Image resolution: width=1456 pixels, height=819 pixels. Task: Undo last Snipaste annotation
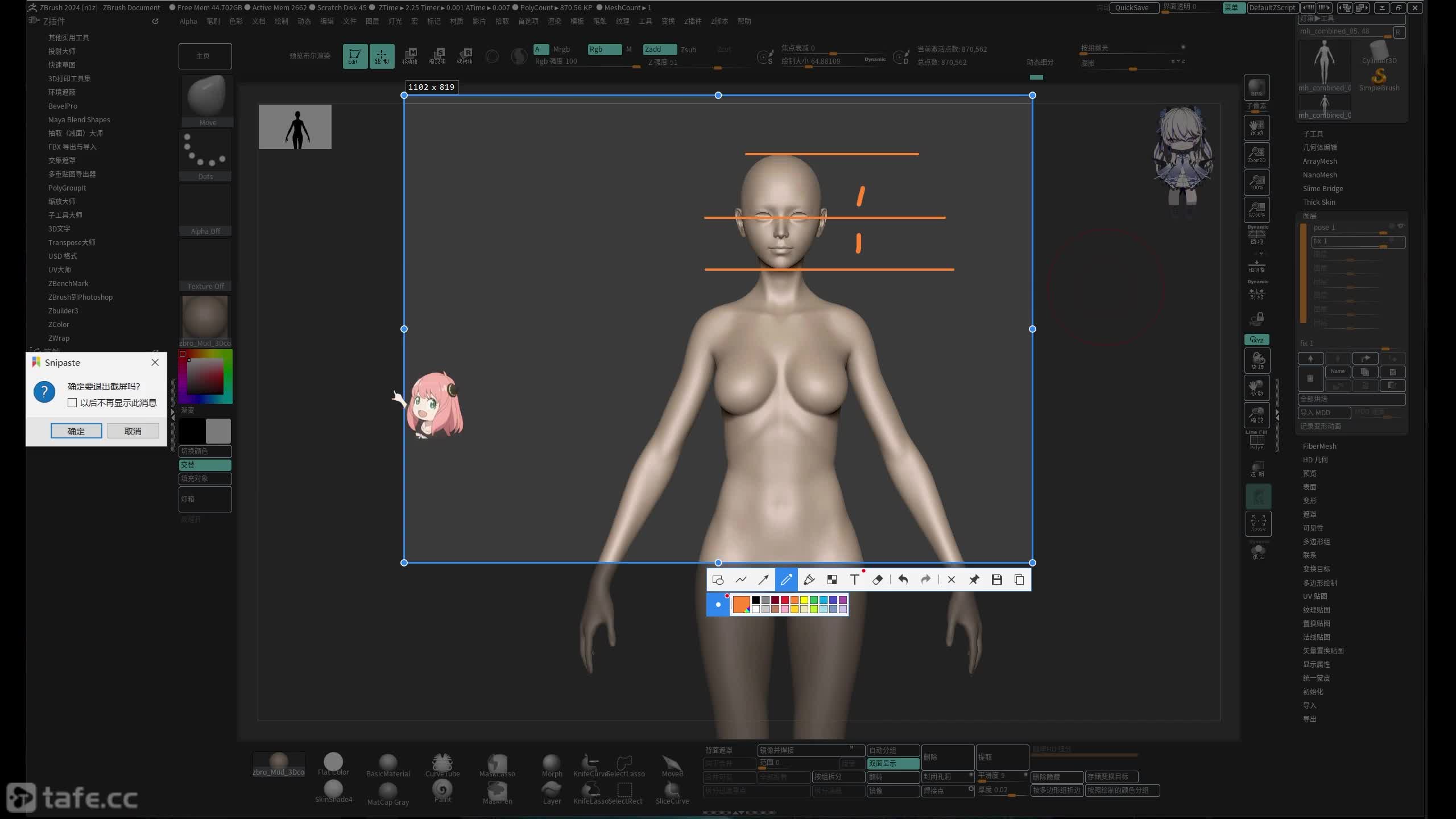tap(903, 580)
